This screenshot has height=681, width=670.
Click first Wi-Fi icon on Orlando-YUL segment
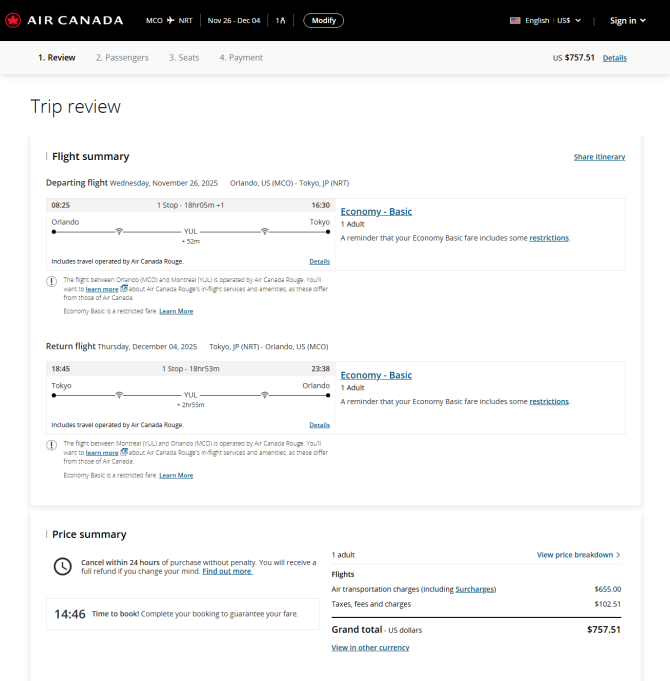(x=119, y=231)
